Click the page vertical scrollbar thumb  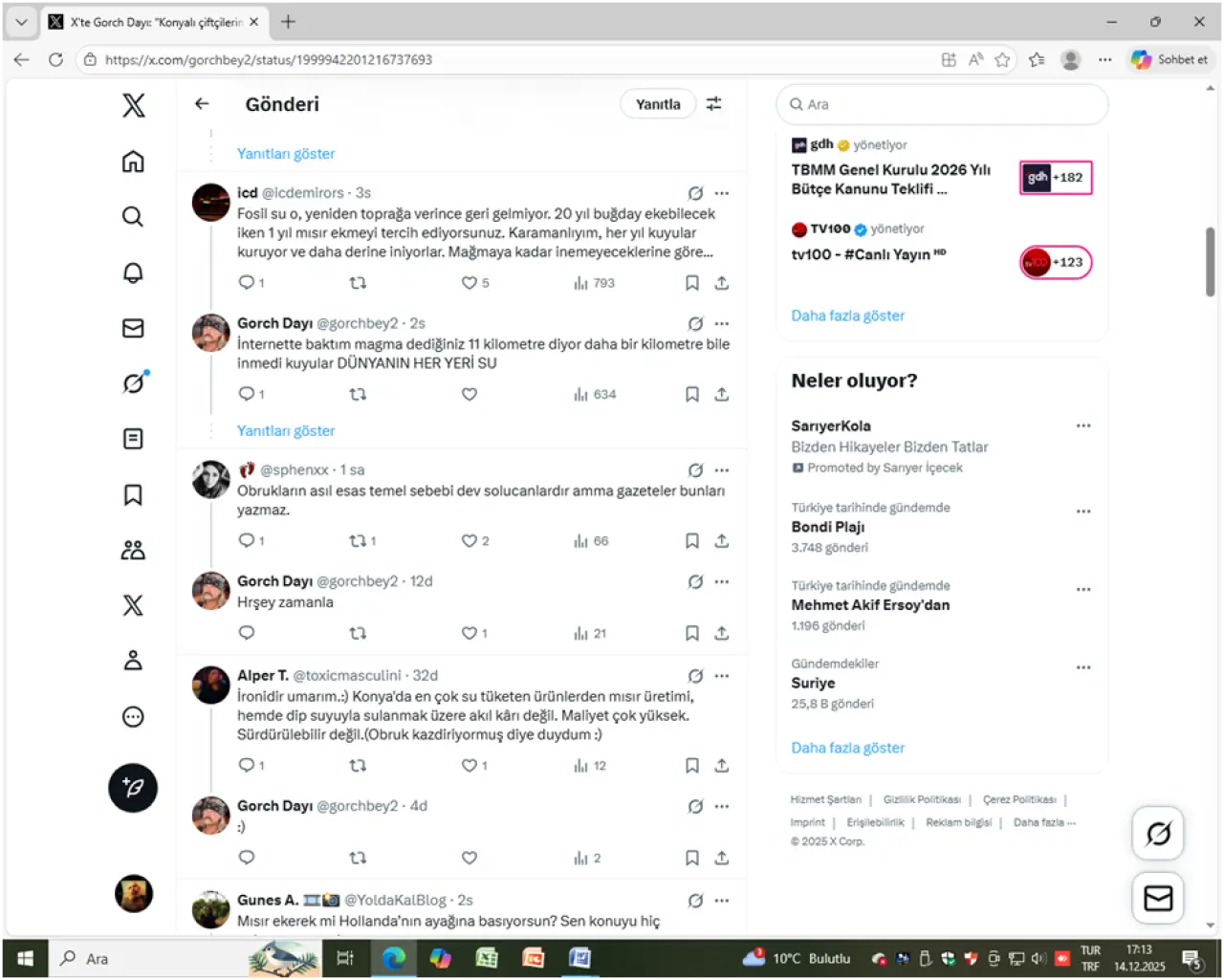click(x=1210, y=261)
